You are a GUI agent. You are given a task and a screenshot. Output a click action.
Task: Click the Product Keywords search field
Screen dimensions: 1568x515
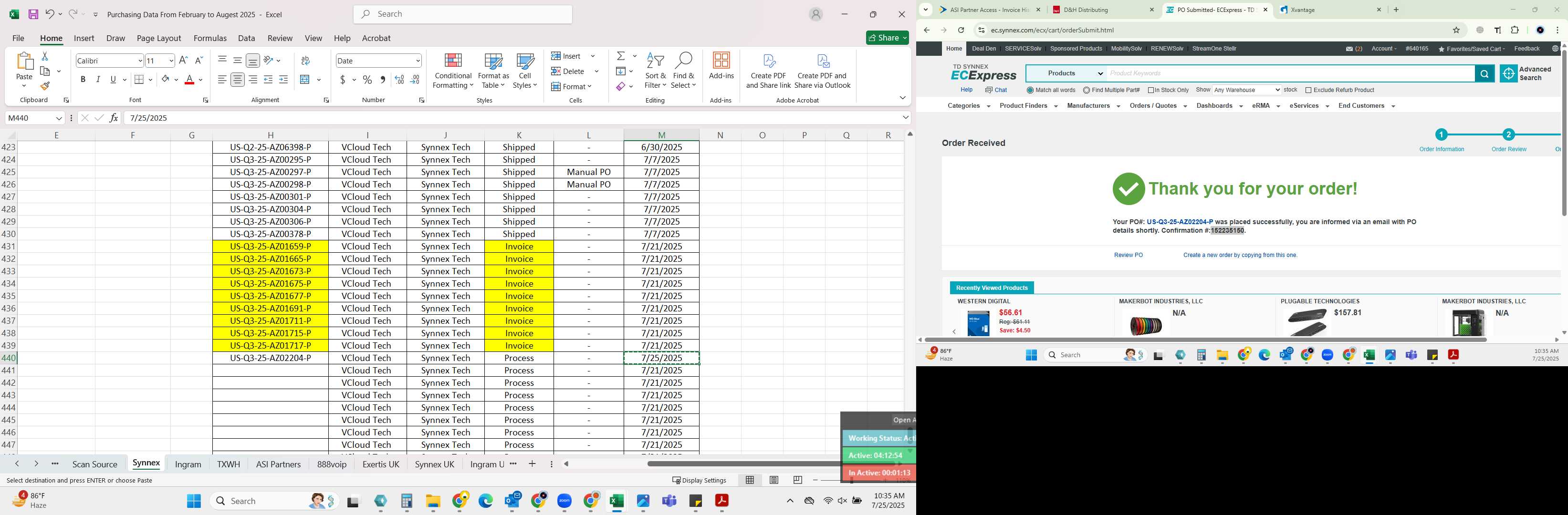coord(1290,73)
